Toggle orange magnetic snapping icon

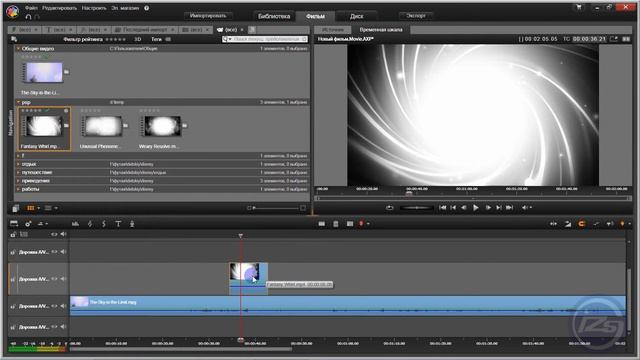point(582,224)
